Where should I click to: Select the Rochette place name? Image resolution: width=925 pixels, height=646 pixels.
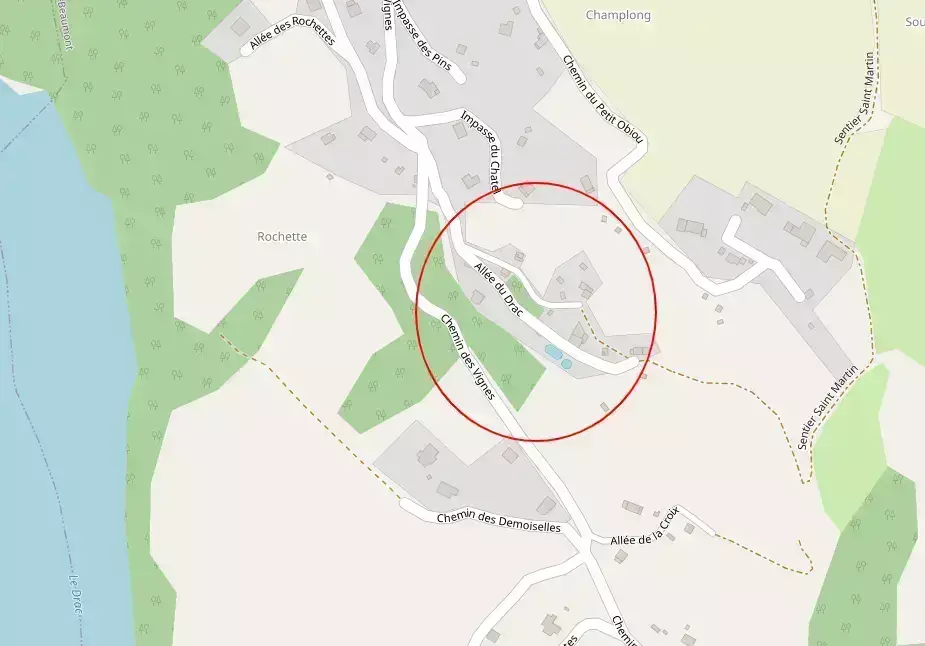pyautogui.click(x=282, y=237)
